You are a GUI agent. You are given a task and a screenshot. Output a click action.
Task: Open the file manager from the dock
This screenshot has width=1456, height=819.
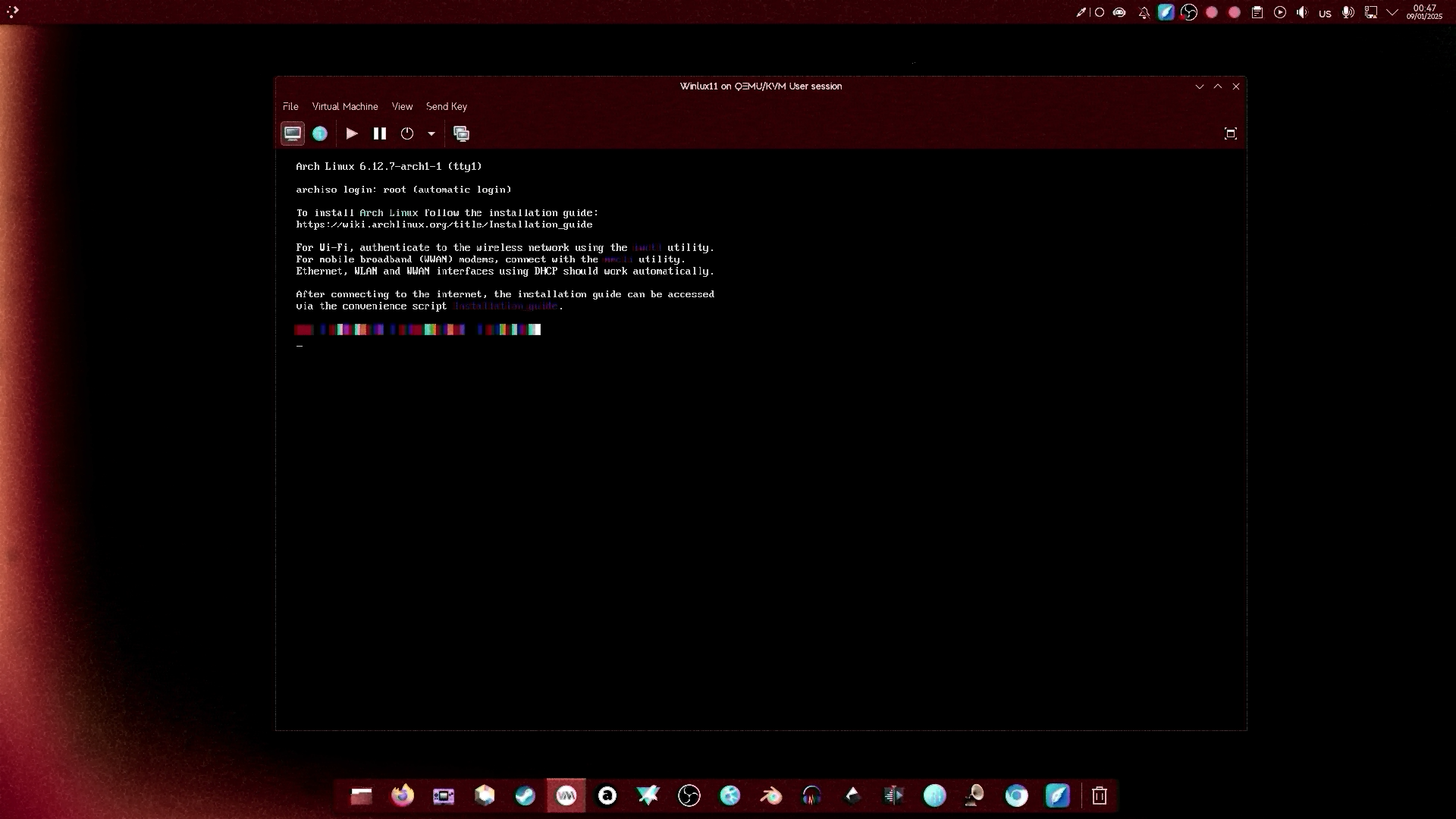point(362,795)
